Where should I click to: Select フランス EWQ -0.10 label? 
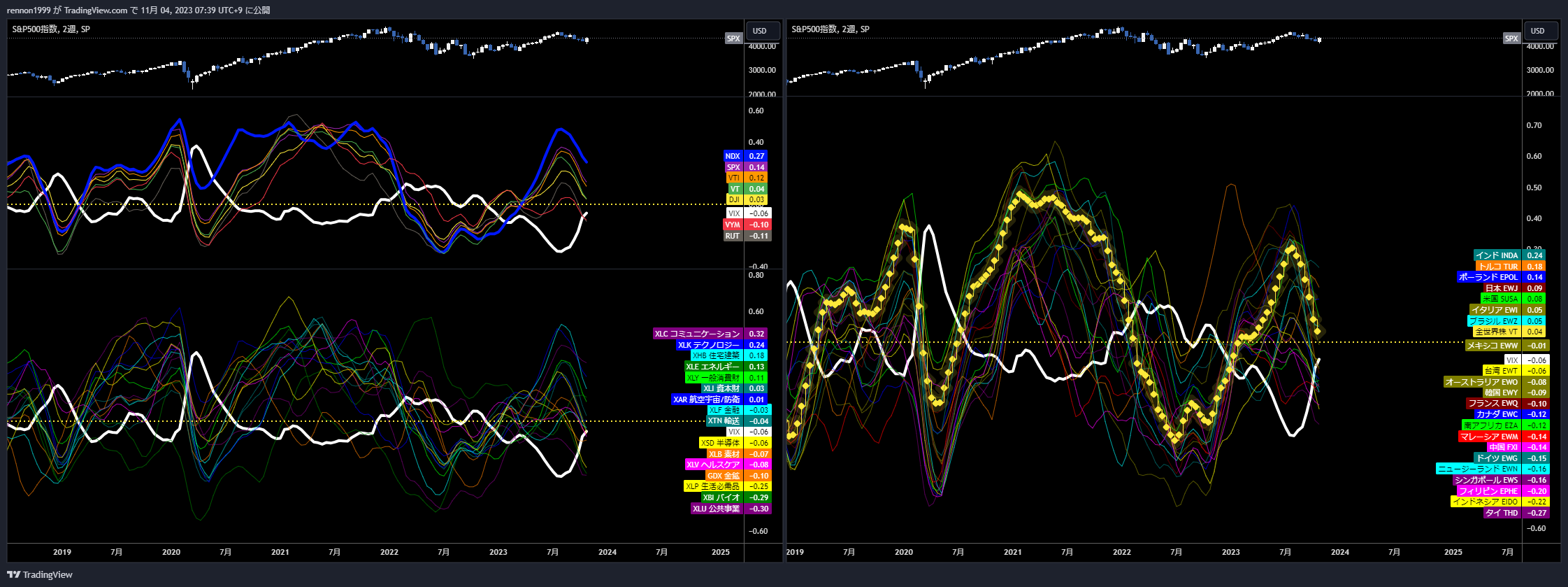pos(1508,404)
